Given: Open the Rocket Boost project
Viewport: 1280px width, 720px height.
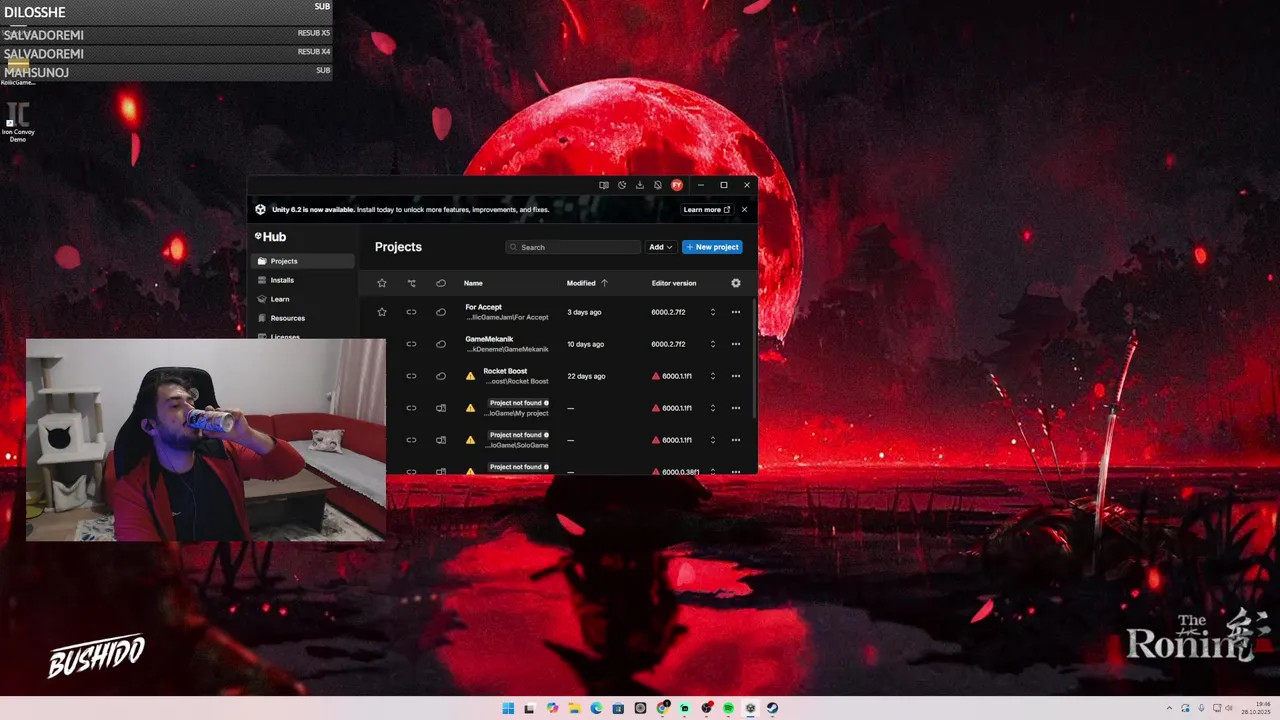Looking at the screenshot, I should pos(505,371).
